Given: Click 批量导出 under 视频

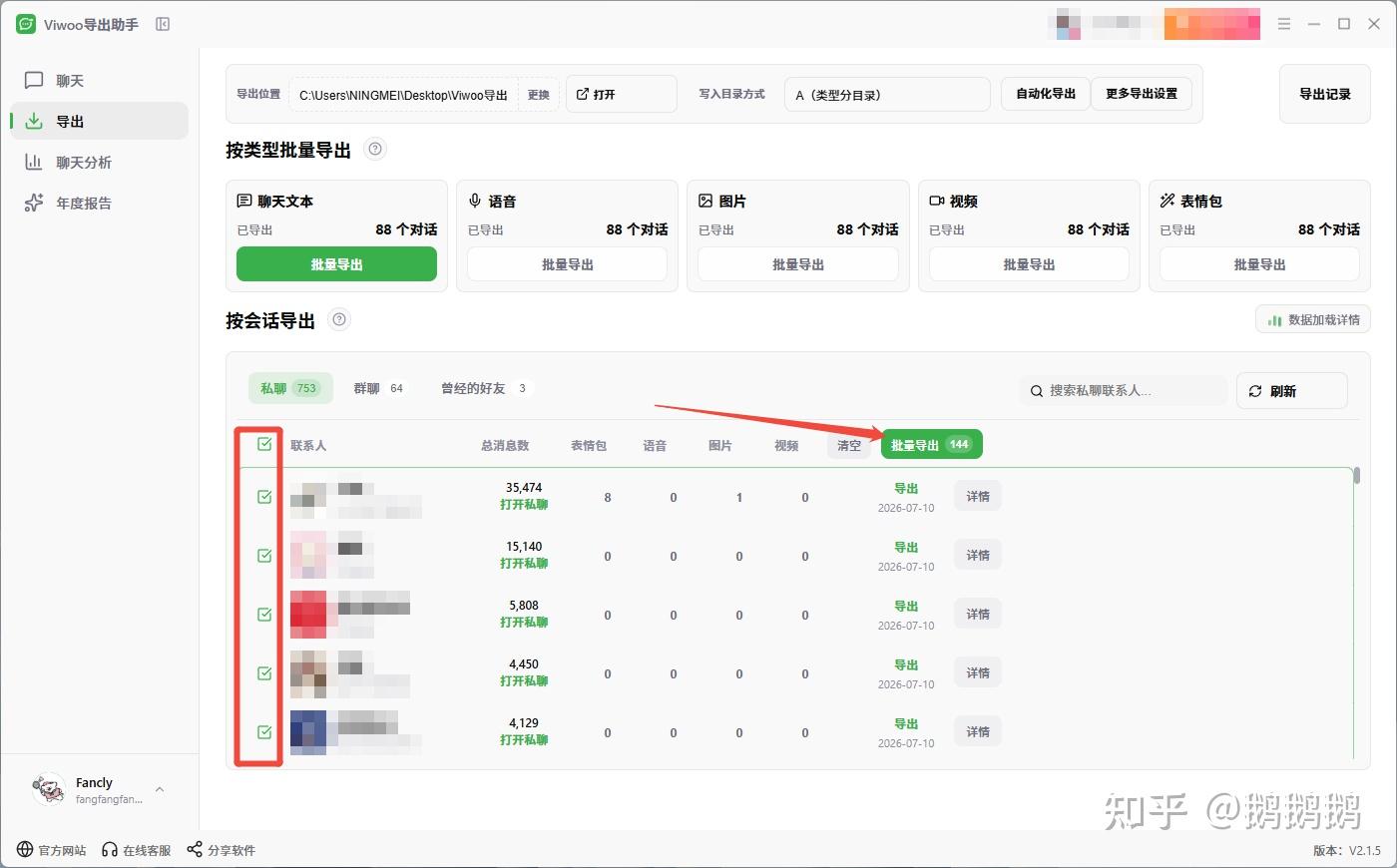Looking at the screenshot, I should 1029,264.
